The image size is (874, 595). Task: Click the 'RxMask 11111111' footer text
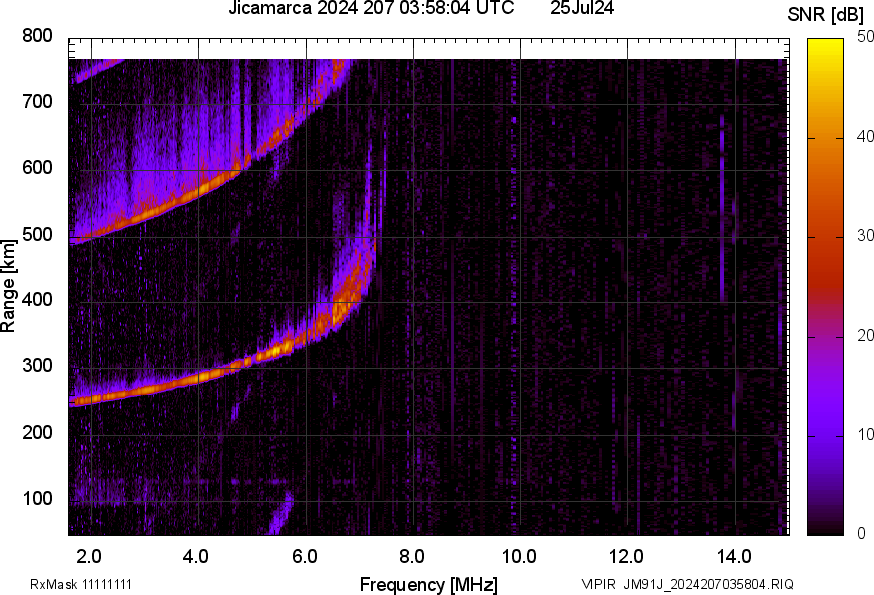point(81,584)
